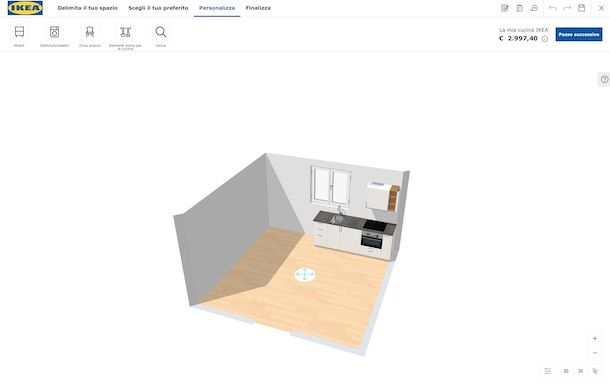Click the 'La mia cucina IKEA' label
The image size is (610, 384).
(524, 30)
